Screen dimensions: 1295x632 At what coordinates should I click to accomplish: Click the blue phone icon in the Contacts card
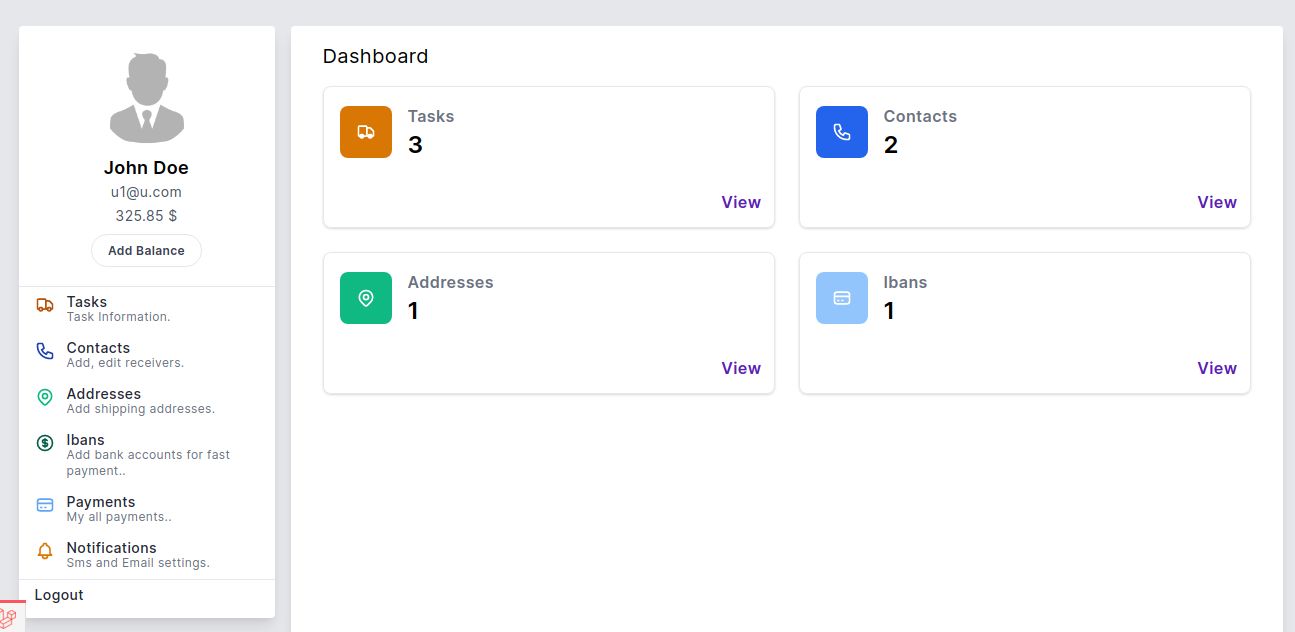click(x=842, y=132)
